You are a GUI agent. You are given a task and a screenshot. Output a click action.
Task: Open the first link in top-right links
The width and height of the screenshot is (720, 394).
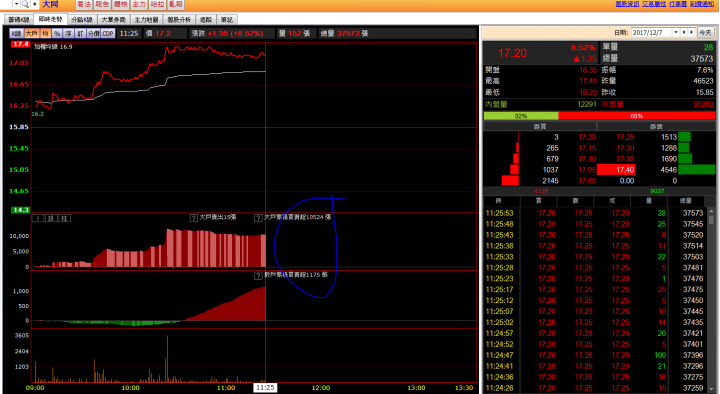[627, 4]
